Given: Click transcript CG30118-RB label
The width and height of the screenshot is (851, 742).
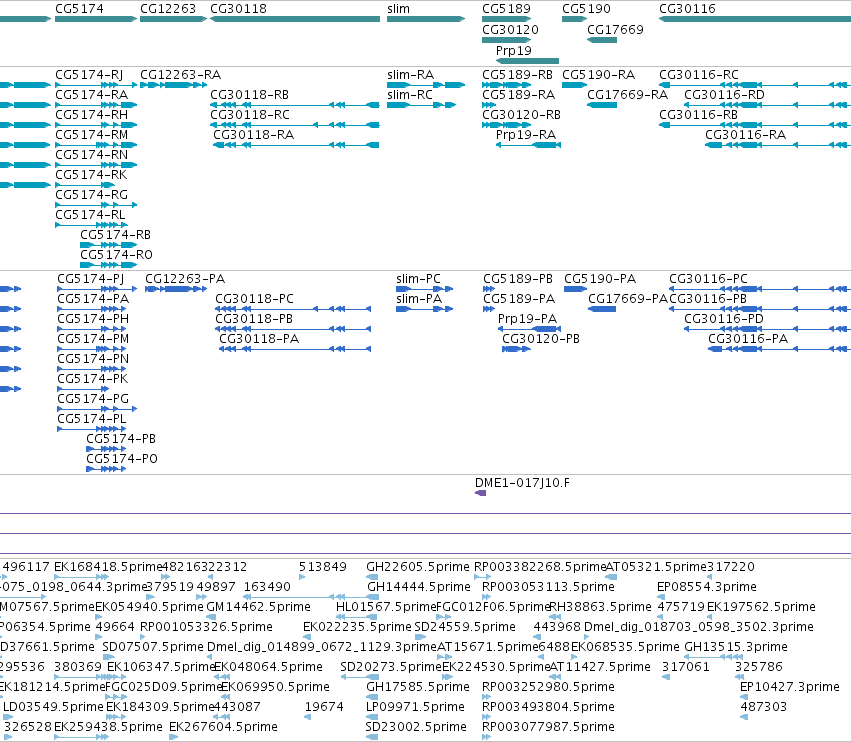Looking at the screenshot, I should pyautogui.click(x=250, y=95).
